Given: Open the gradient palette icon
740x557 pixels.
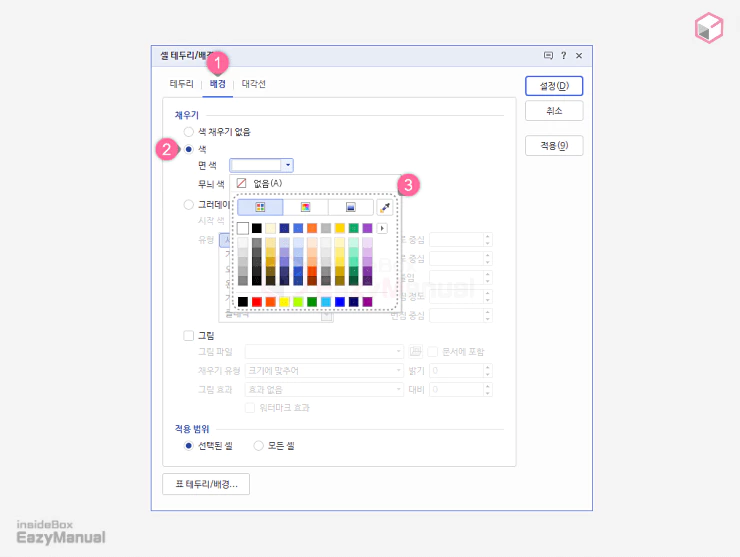Looking at the screenshot, I should (x=351, y=207).
